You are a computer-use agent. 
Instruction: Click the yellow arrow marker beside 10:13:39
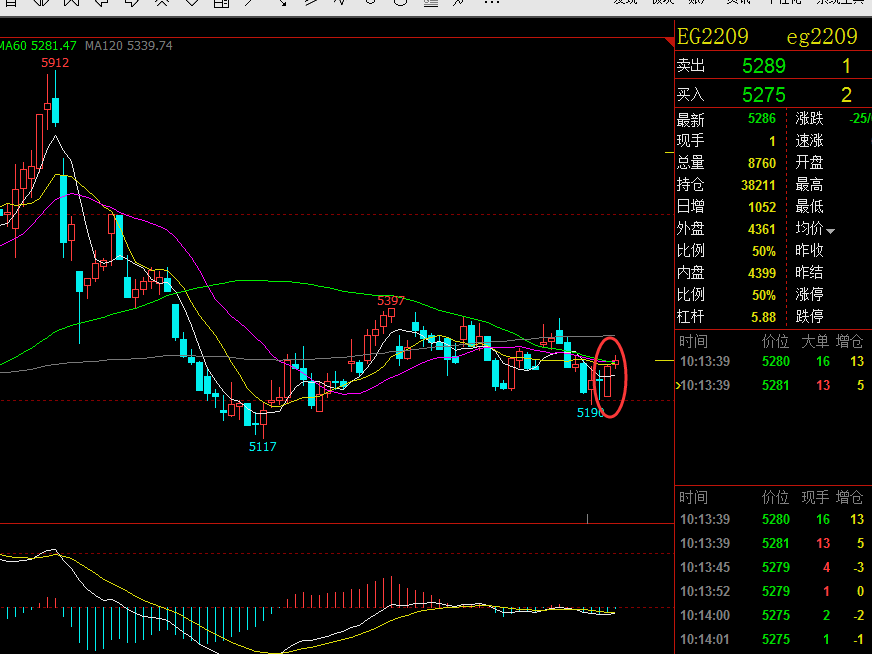pos(678,385)
